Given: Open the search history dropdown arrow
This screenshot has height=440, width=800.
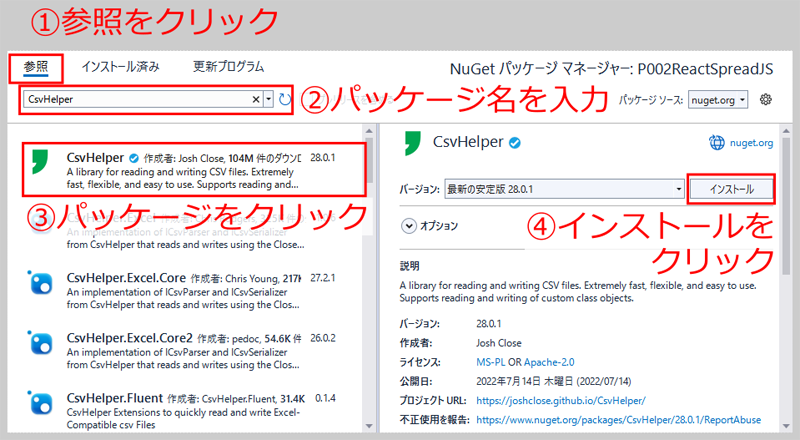Looking at the screenshot, I should click(269, 100).
